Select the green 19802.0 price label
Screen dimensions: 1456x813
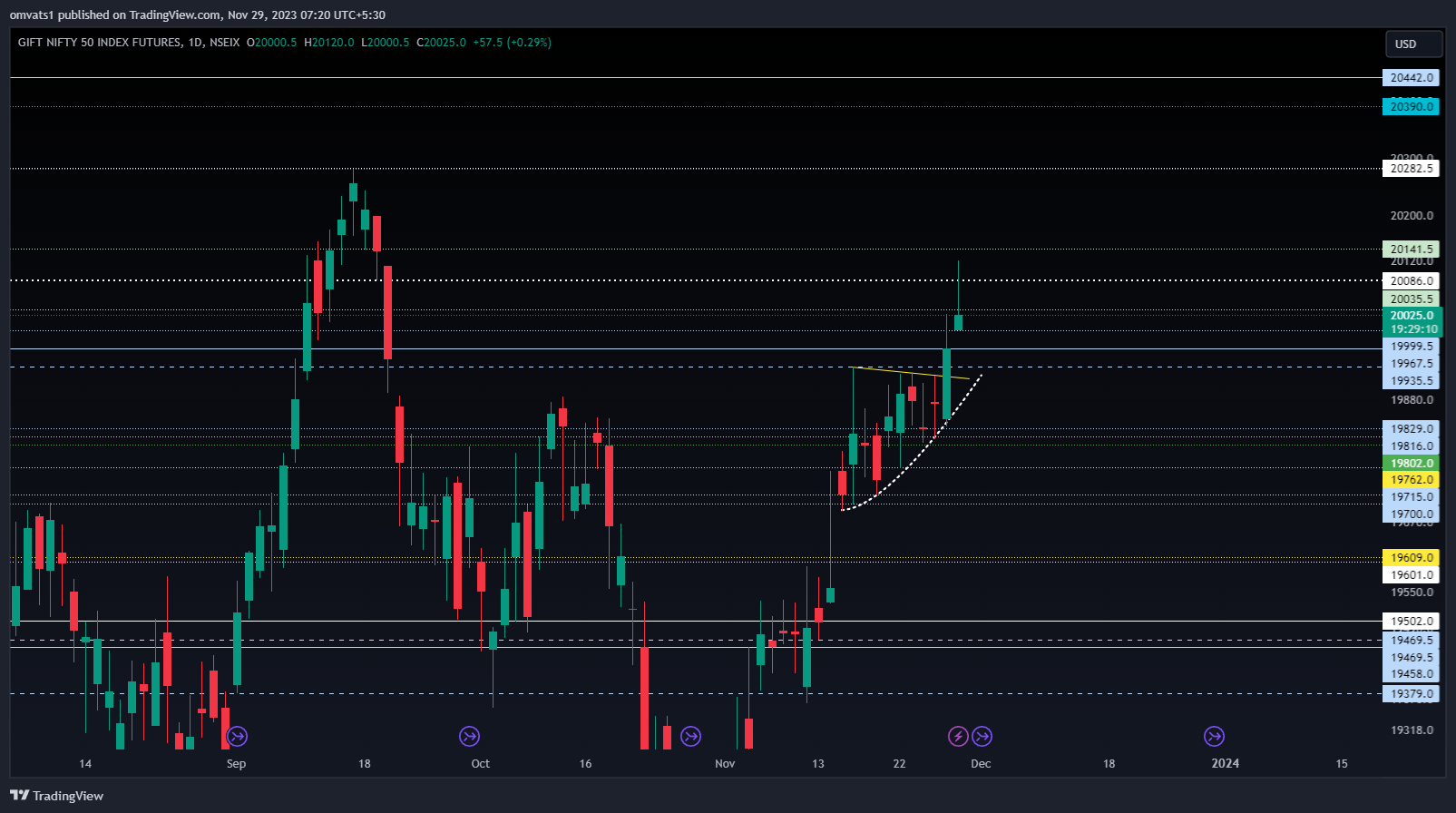click(1411, 464)
